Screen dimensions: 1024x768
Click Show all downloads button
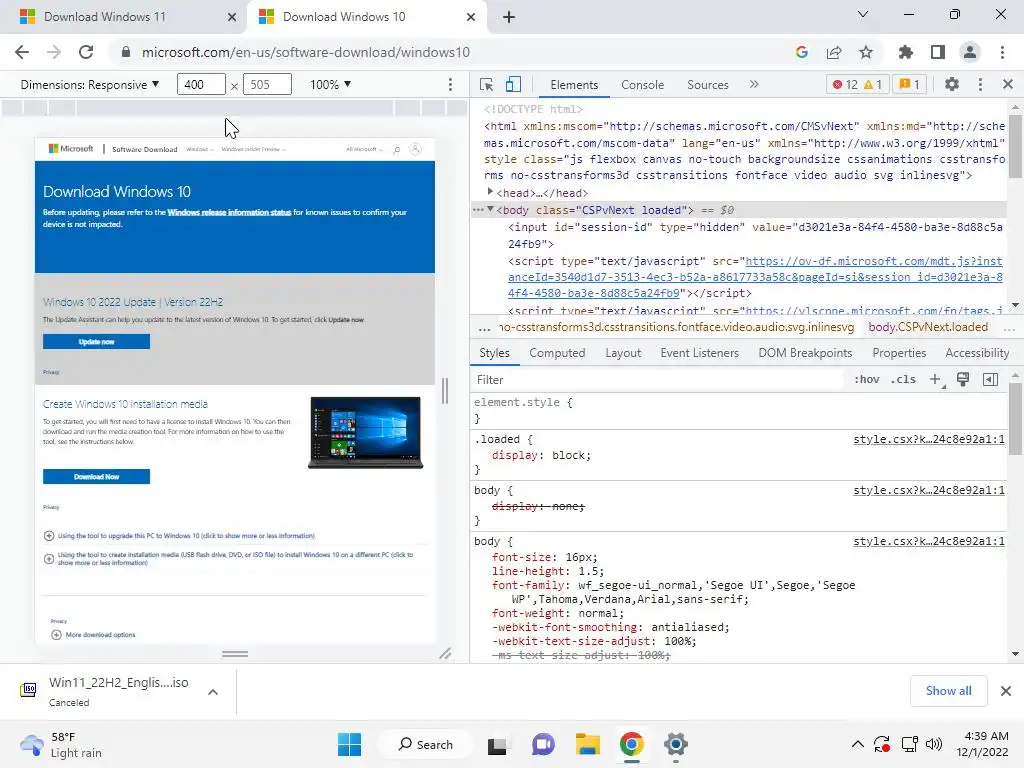click(x=949, y=691)
